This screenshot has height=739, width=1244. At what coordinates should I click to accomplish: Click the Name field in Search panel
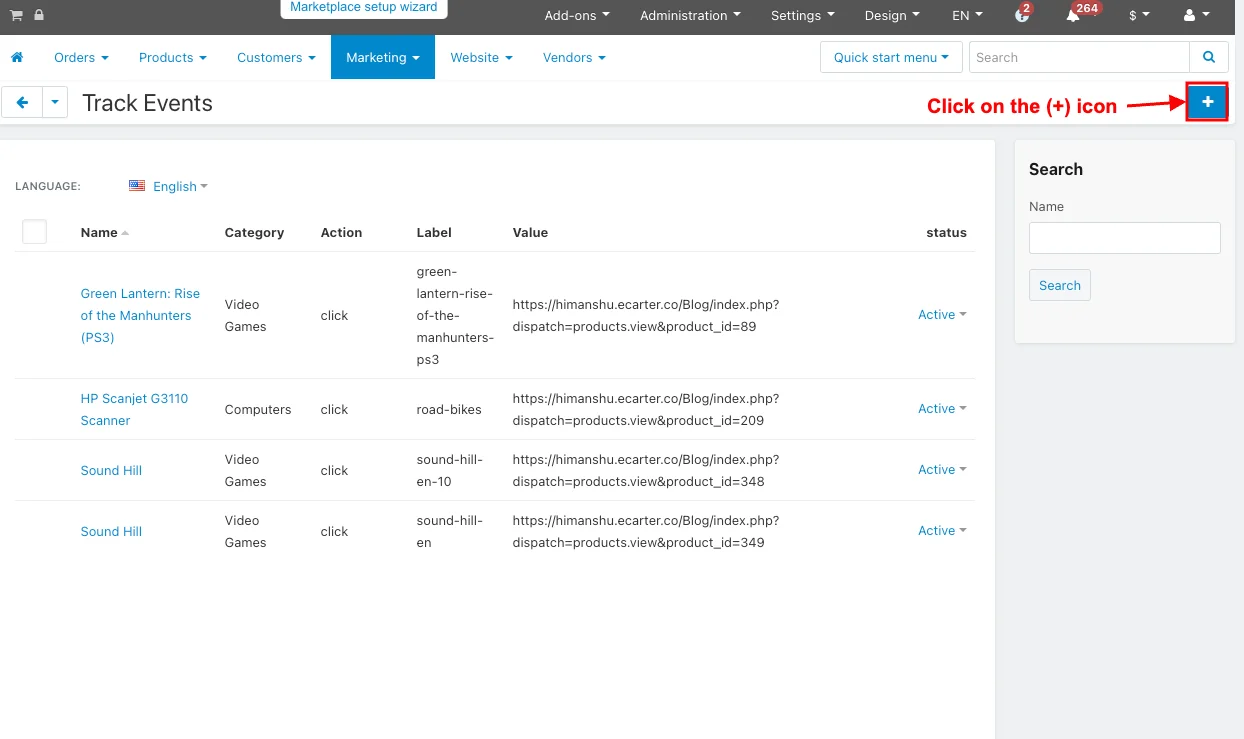[x=1124, y=238]
